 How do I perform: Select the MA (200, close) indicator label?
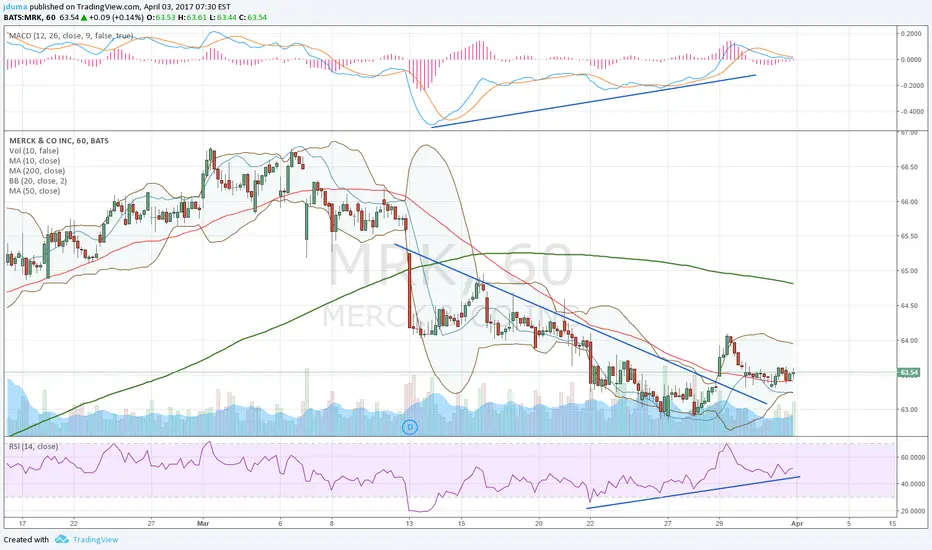[x=37, y=171]
